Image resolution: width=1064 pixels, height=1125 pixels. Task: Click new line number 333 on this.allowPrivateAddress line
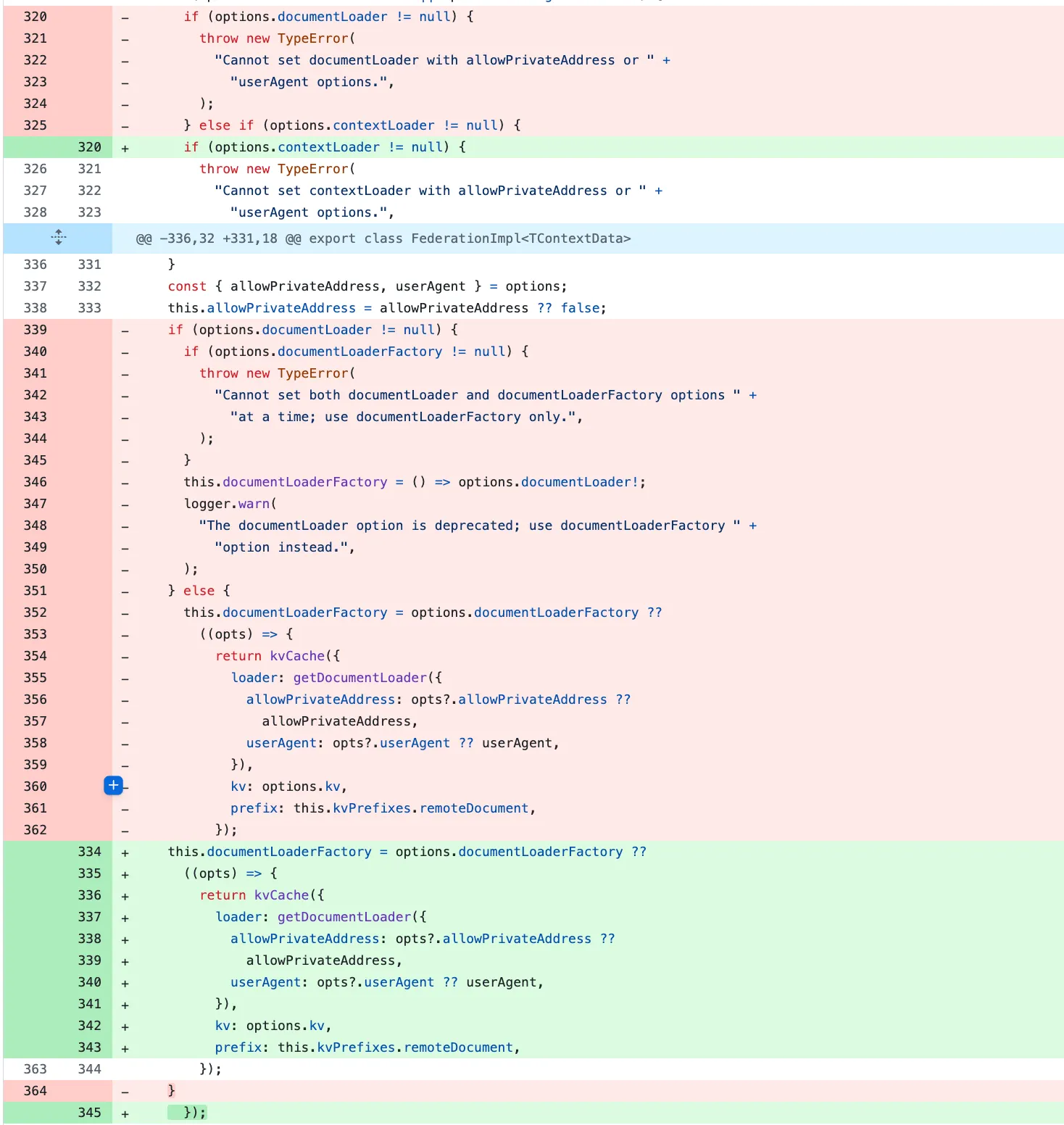[89, 308]
